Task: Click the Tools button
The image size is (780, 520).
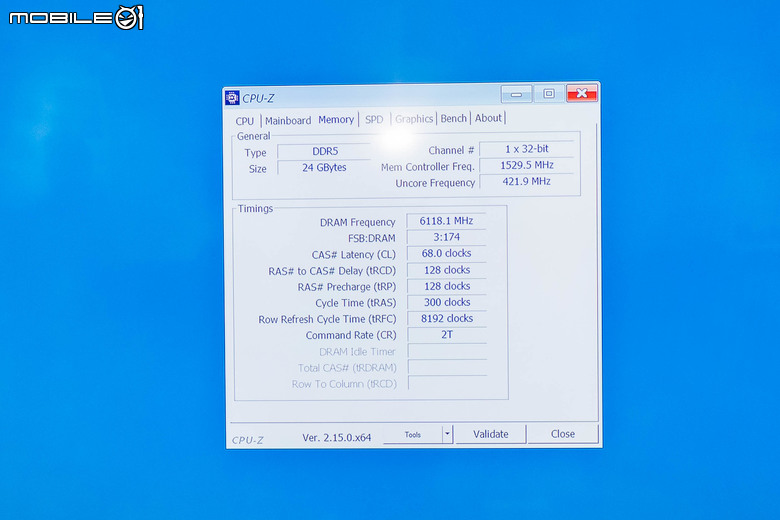Action: 413,434
